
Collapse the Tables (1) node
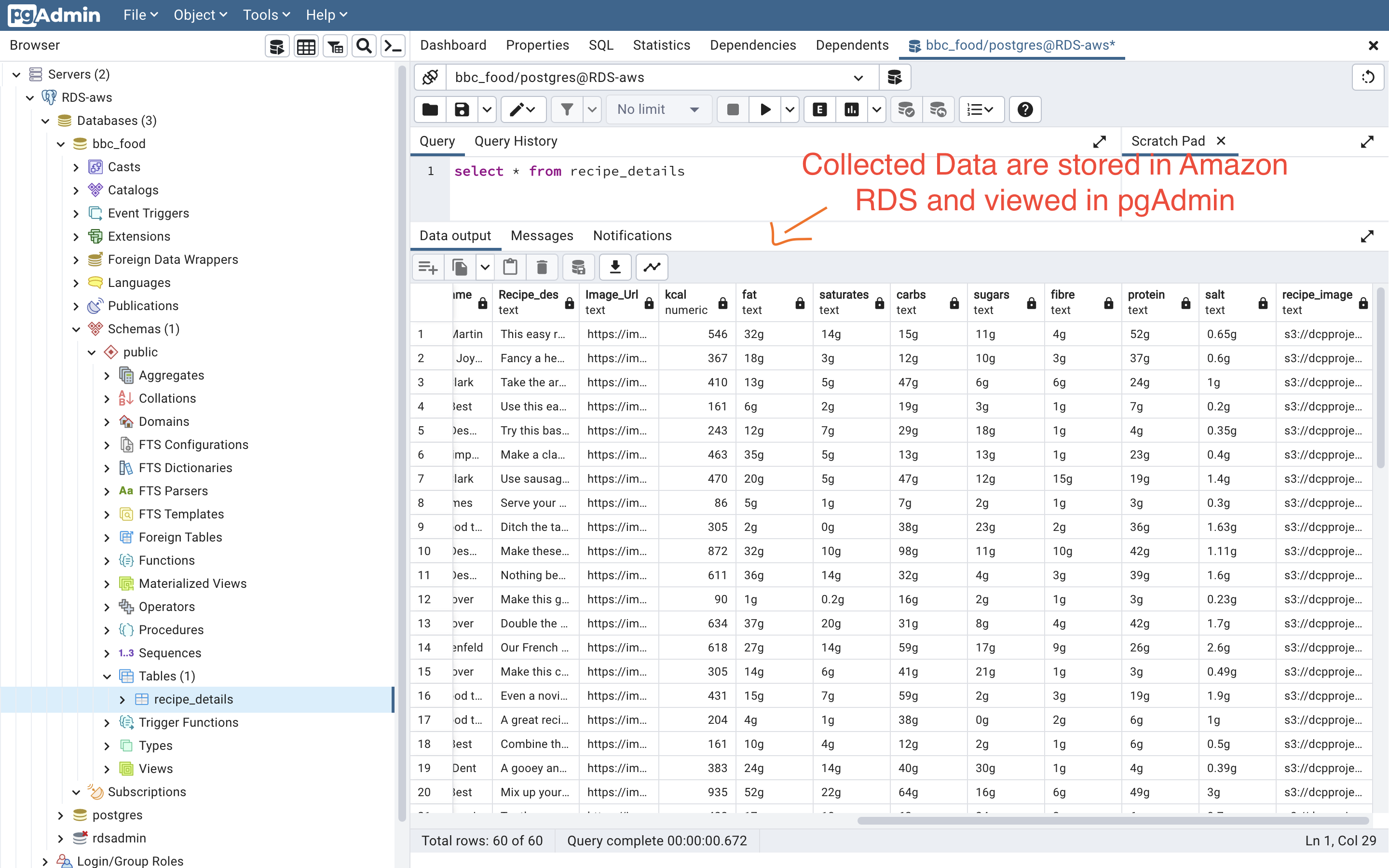(107, 676)
